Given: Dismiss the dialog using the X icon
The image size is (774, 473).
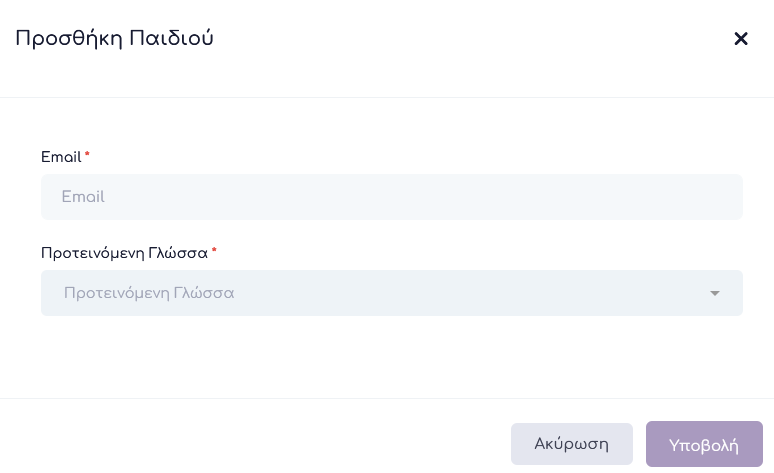Looking at the screenshot, I should coord(741,39).
